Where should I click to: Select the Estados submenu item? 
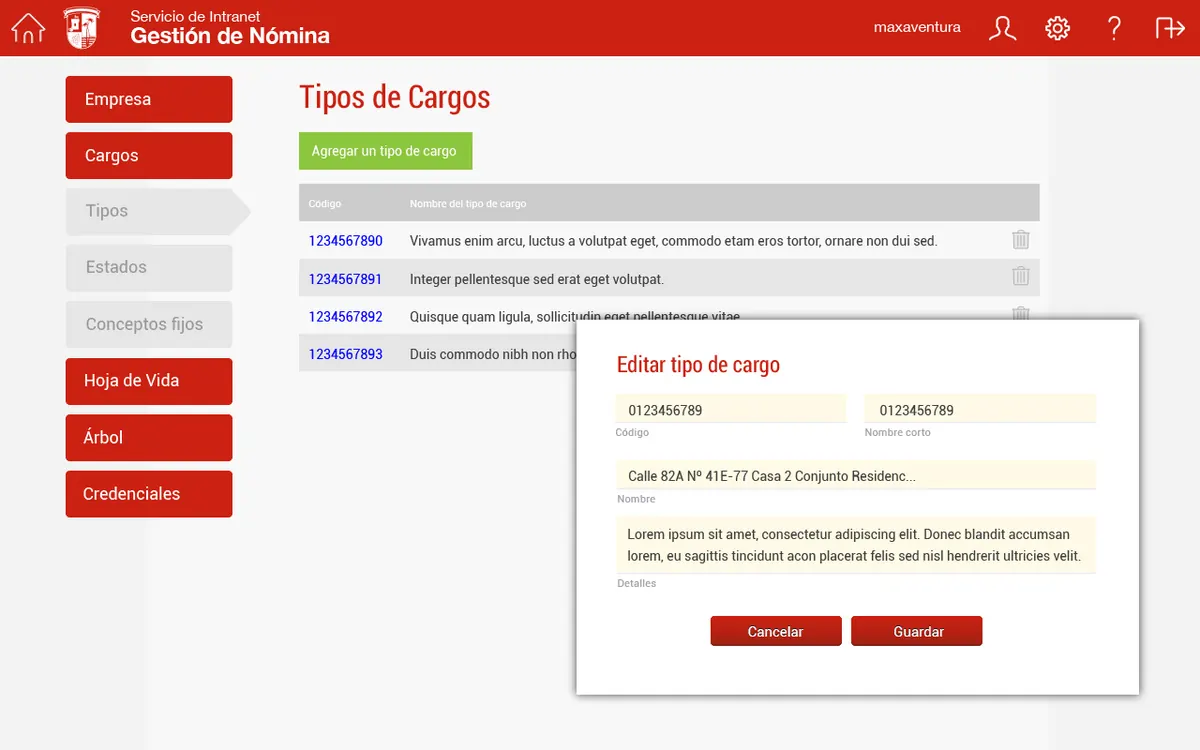149,267
